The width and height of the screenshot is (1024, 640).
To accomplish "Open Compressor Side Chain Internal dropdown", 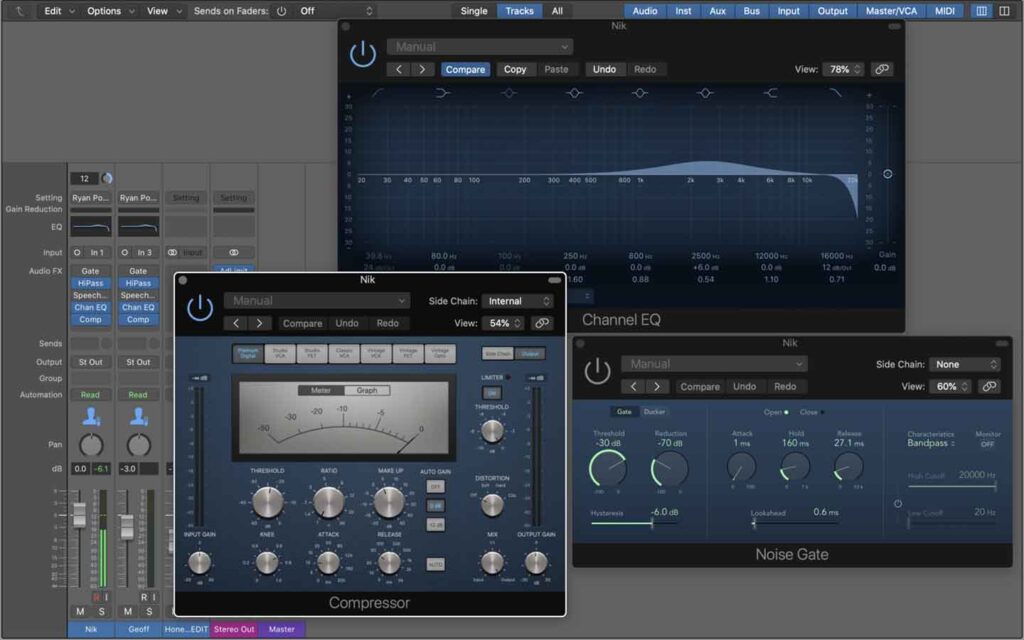I will [x=517, y=301].
